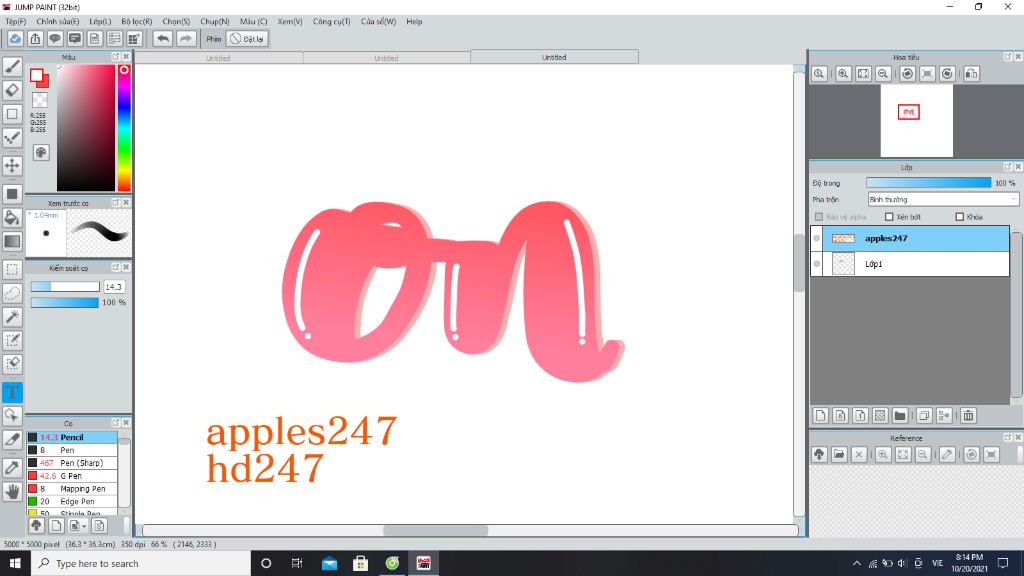This screenshot has height=576, width=1024.
Task: Open the Pha trộn blend mode dropdown
Action: [943, 199]
